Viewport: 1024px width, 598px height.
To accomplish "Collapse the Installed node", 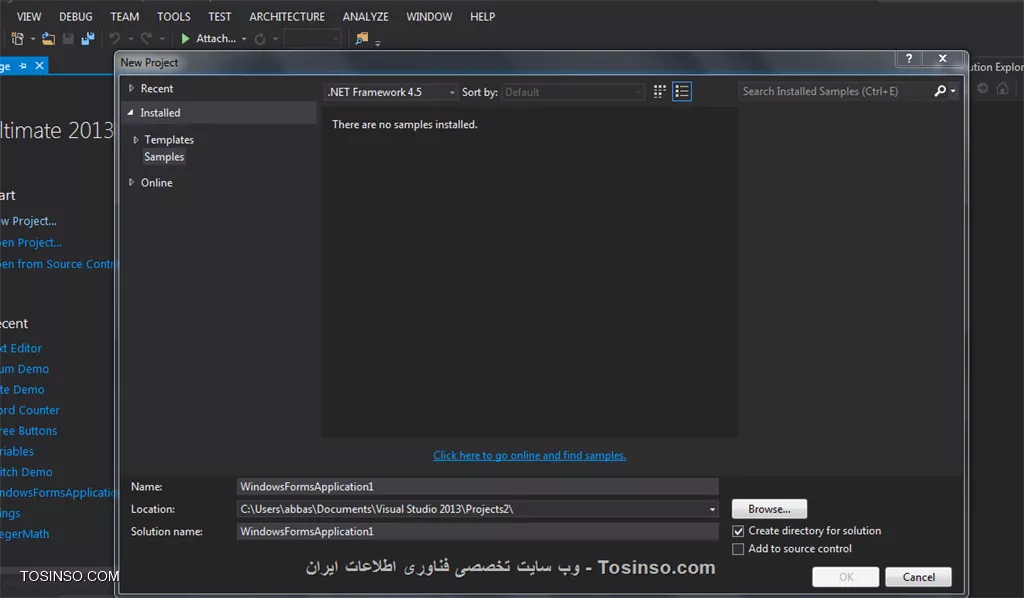I will click(131, 112).
